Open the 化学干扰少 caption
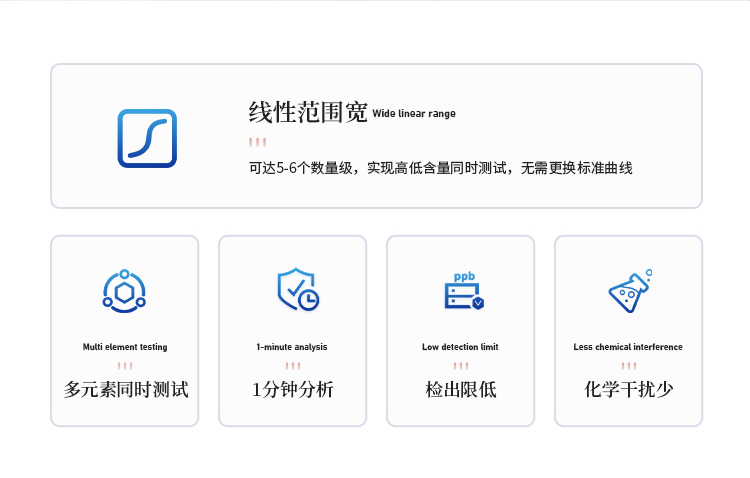This screenshot has width=750, height=478. (628, 389)
